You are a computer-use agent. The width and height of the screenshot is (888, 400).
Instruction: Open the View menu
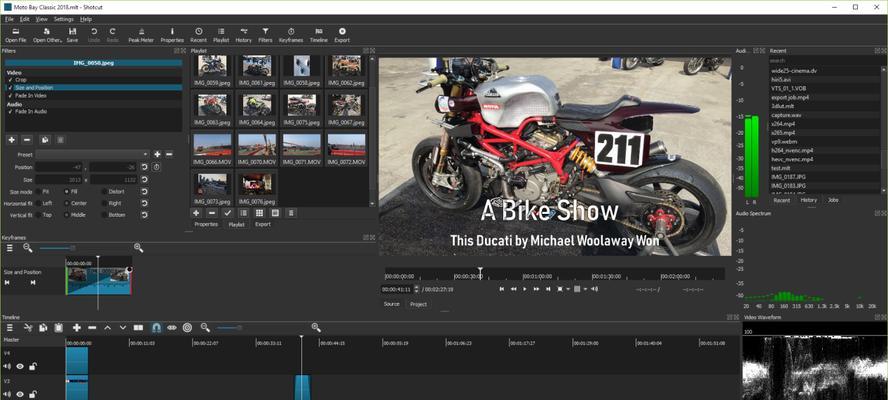(x=41, y=19)
